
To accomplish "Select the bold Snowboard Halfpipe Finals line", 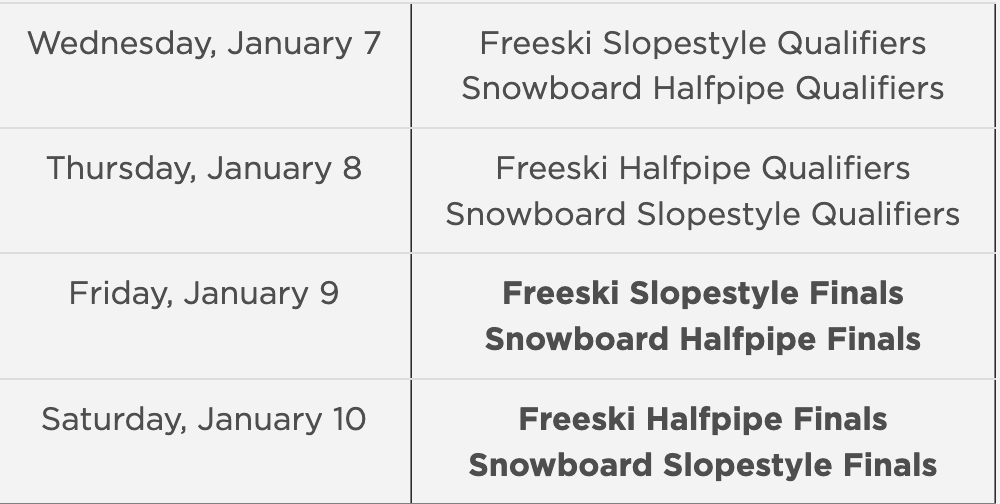I will (x=702, y=339).
